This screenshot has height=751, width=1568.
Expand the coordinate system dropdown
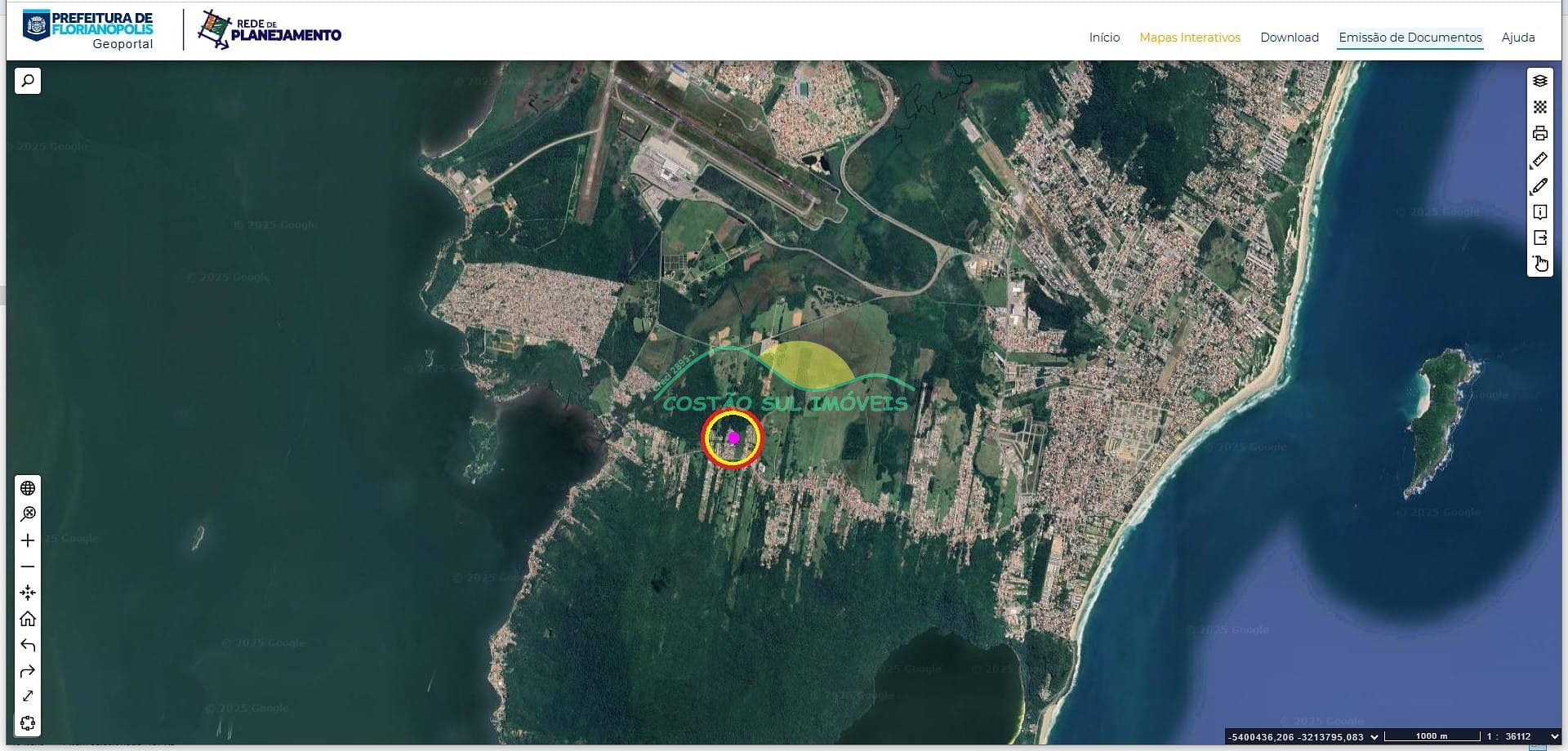[1374, 737]
